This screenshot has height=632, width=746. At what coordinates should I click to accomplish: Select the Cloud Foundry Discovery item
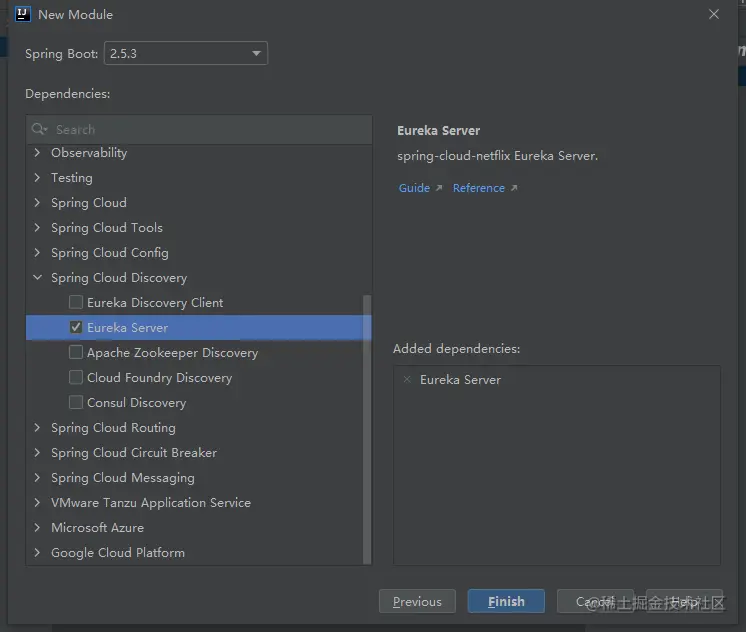pos(159,378)
